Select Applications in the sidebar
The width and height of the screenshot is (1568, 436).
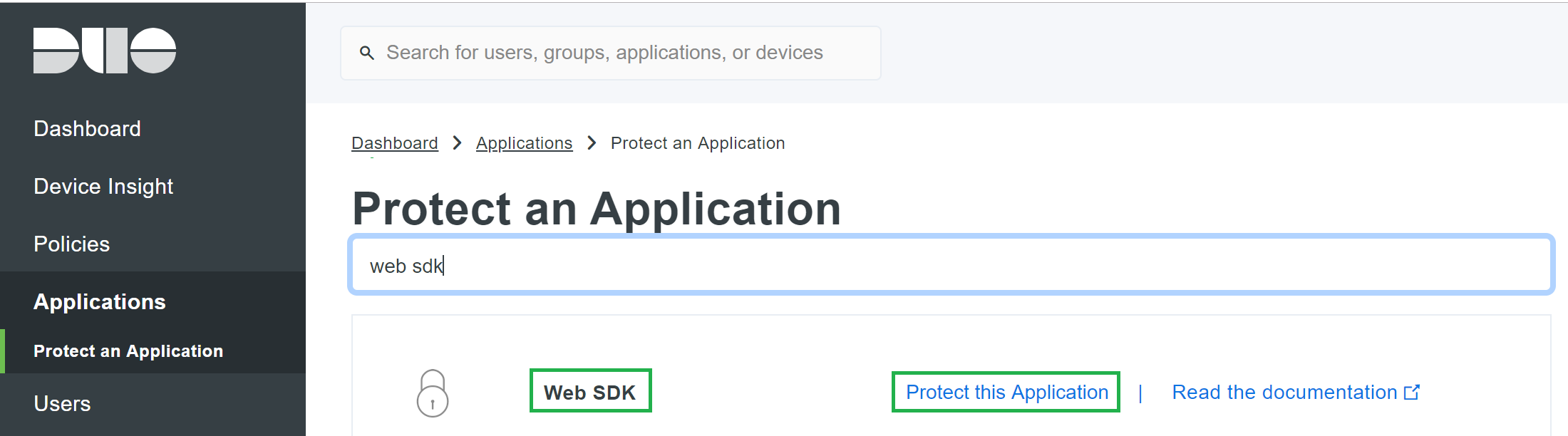pyautogui.click(x=99, y=301)
